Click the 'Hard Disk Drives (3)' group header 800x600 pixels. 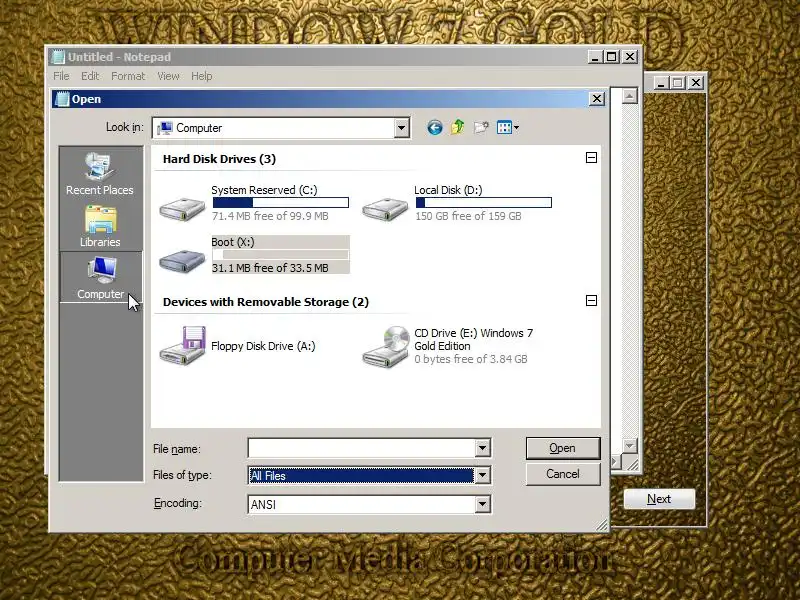click(x=219, y=159)
